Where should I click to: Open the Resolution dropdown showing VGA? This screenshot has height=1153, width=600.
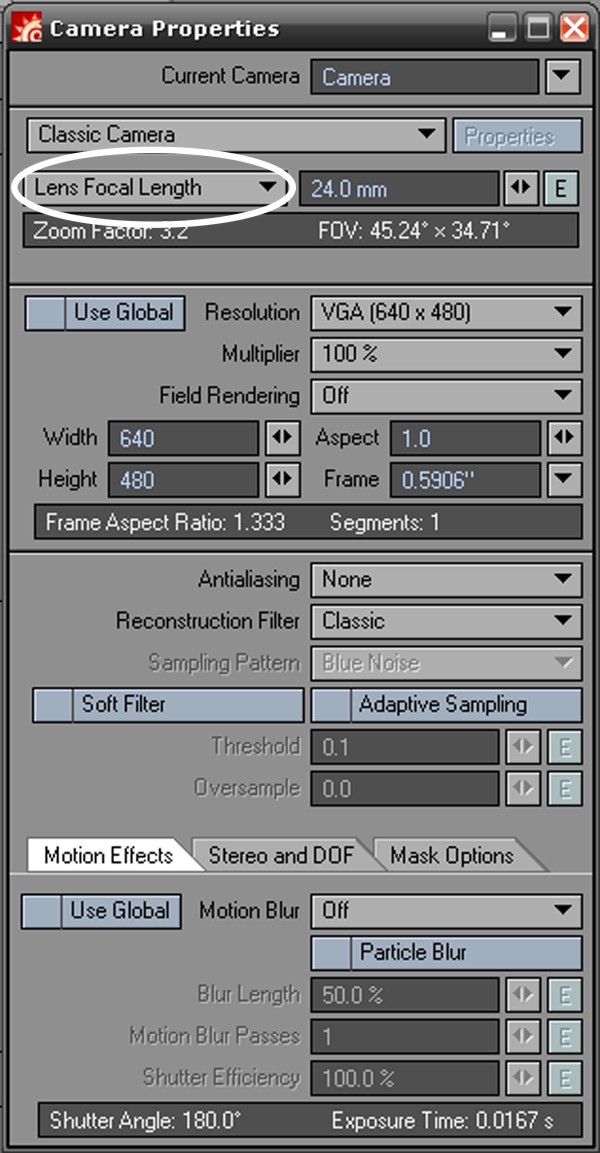point(446,312)
